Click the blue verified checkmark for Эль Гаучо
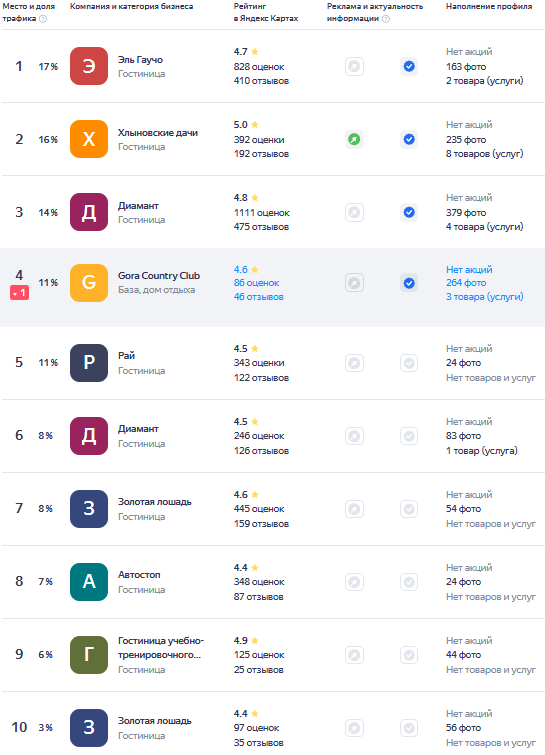The image size is (545, 755). pos(409,66)
